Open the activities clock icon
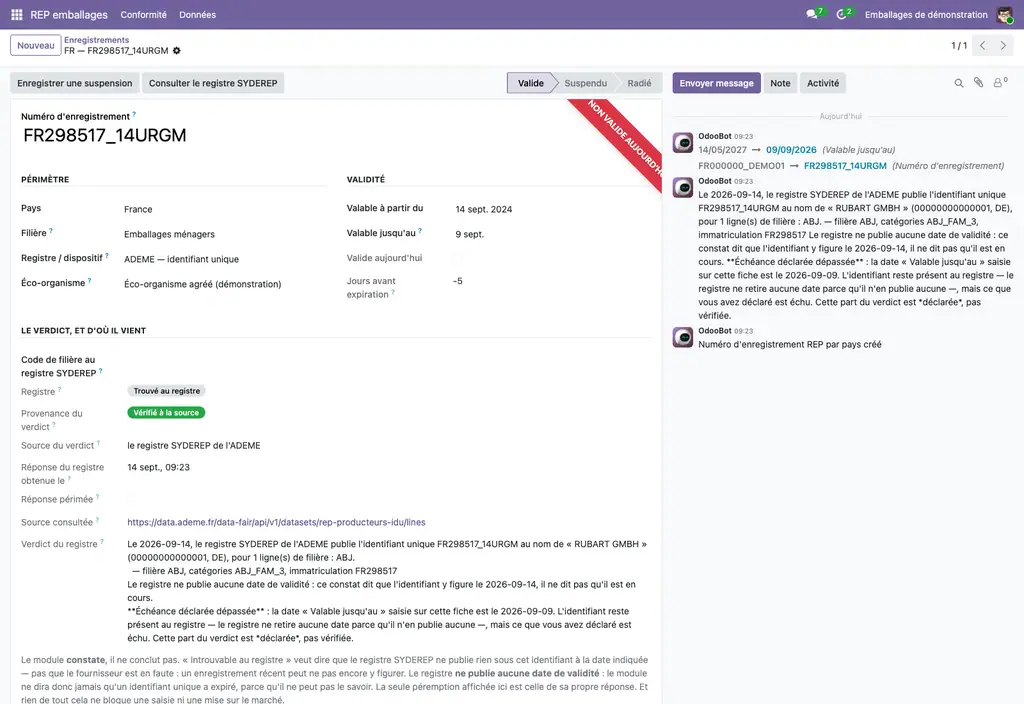The width and height of the screenshot is (1024, 704). pyautogui.click(x=842, y=14)
